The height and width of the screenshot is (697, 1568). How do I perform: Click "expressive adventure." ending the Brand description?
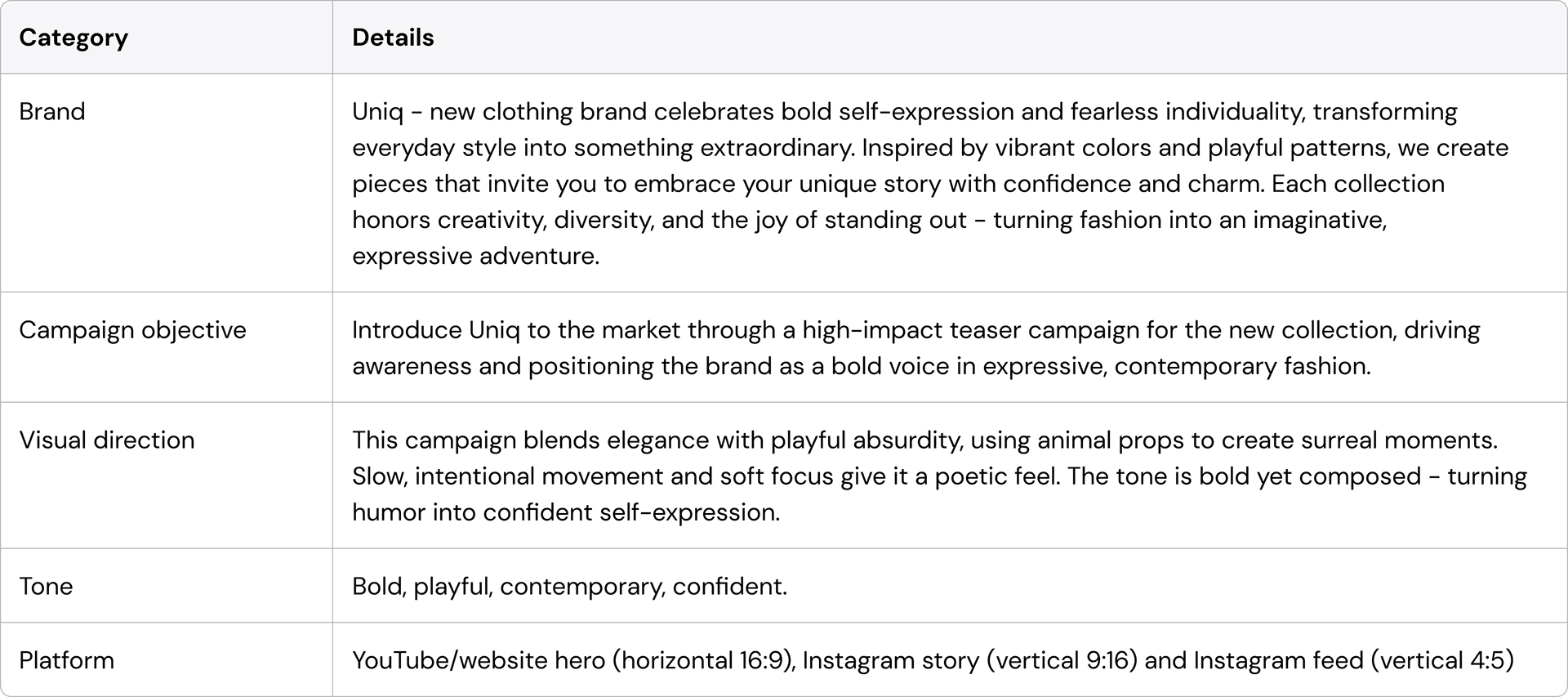475,256
